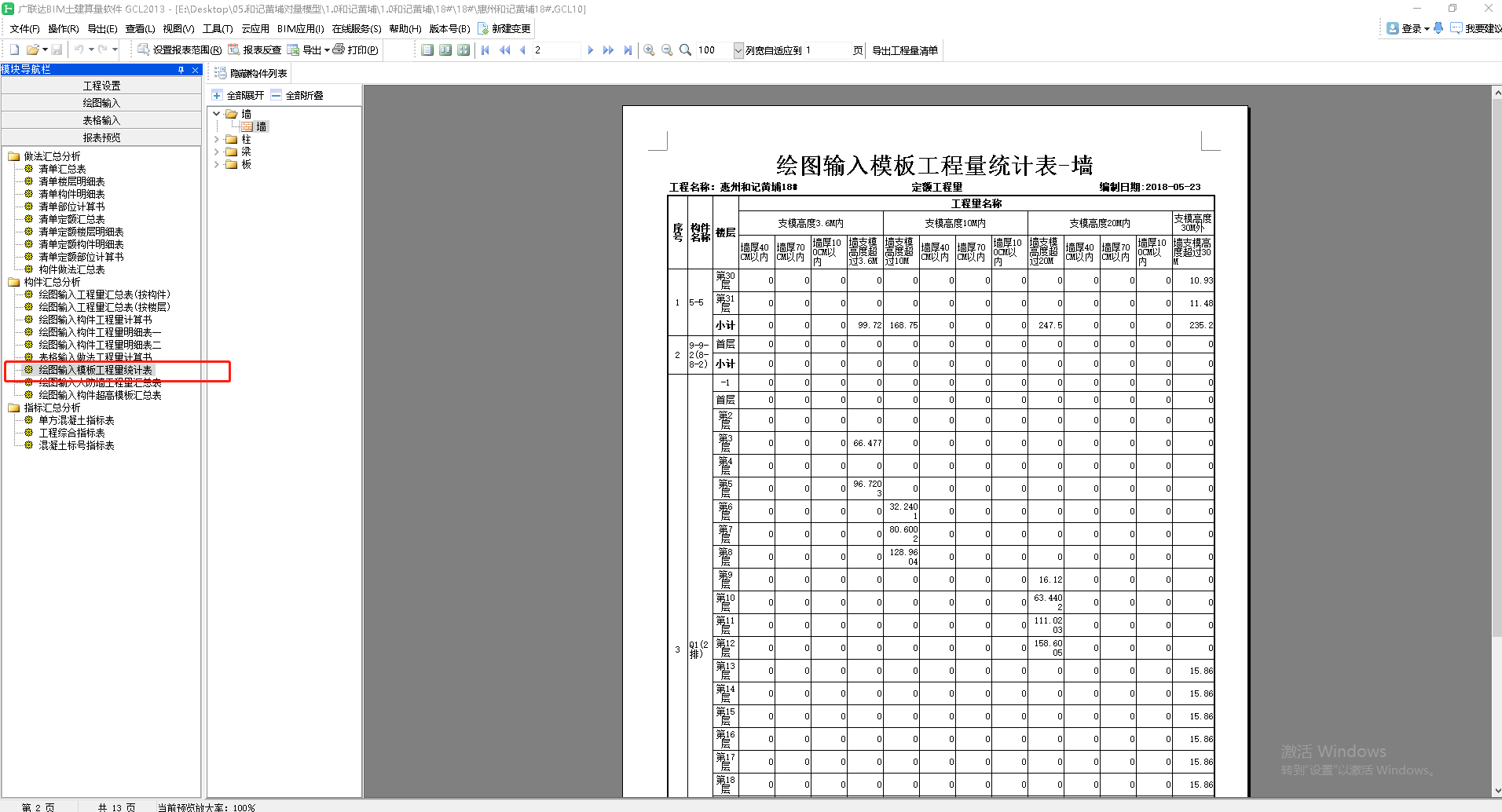Jump to the last report page
Image resolution: width=1502 pixels, height=812 pixels.
tap(628, 50)
